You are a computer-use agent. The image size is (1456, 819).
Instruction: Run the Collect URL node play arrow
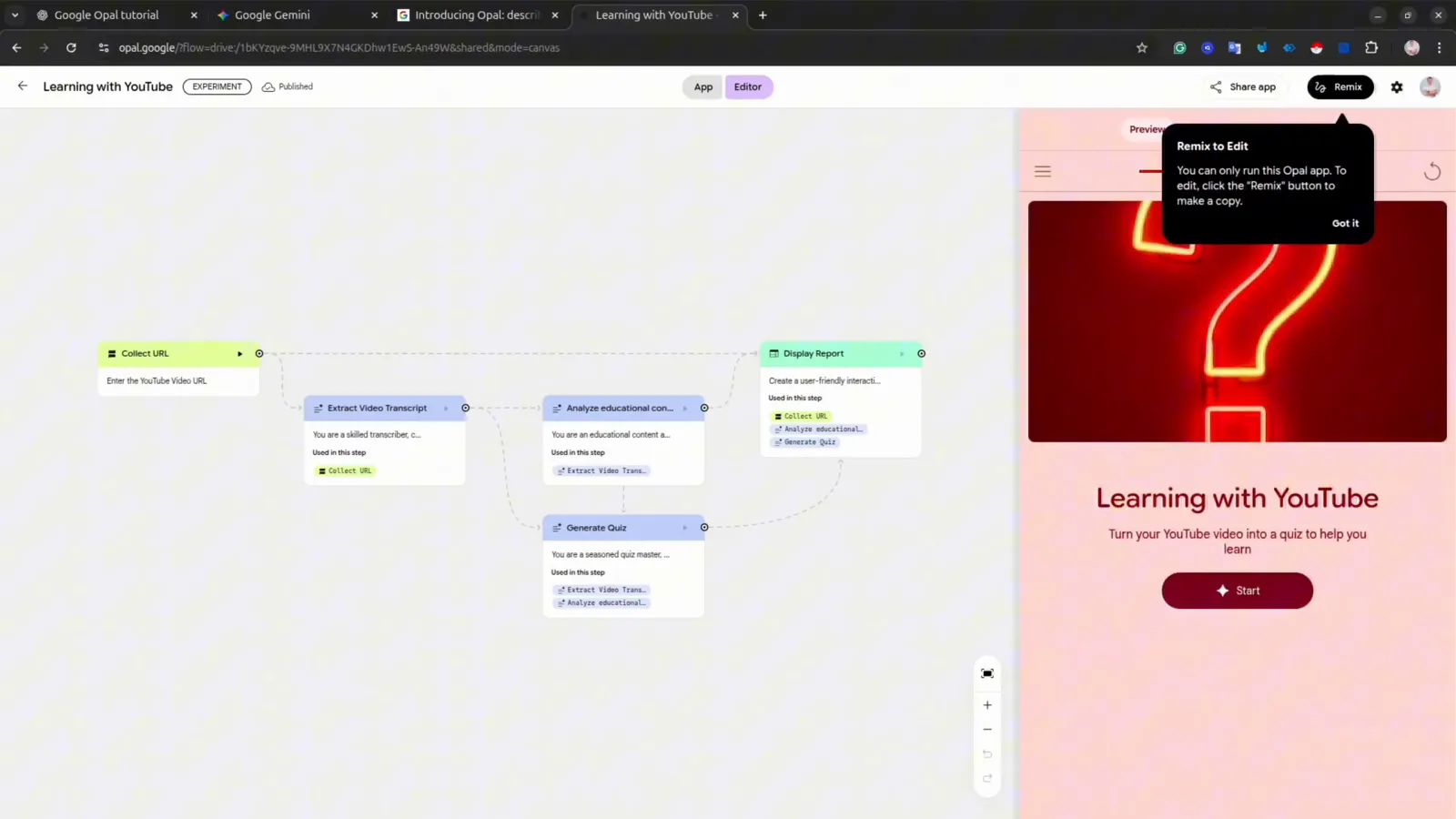240,354
